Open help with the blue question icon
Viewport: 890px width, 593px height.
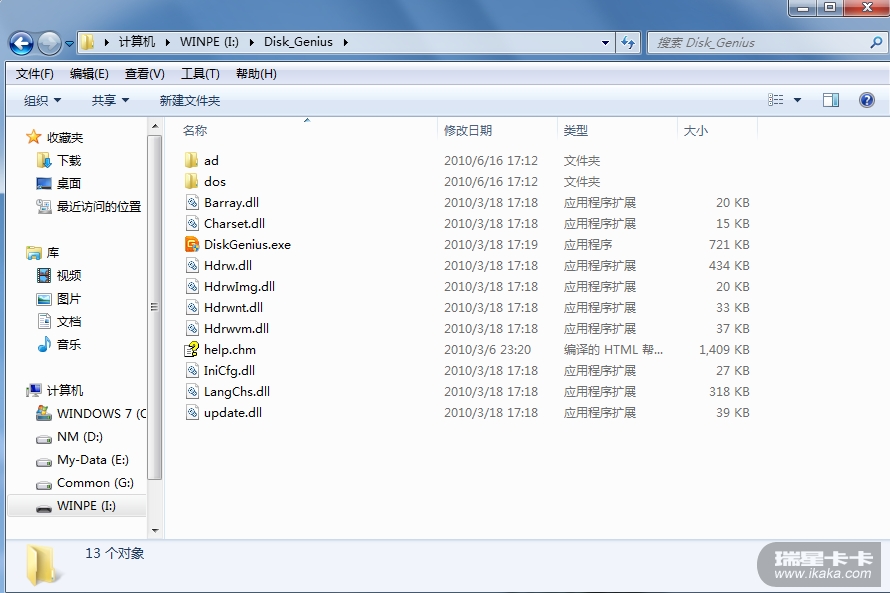tap(866, 100)
